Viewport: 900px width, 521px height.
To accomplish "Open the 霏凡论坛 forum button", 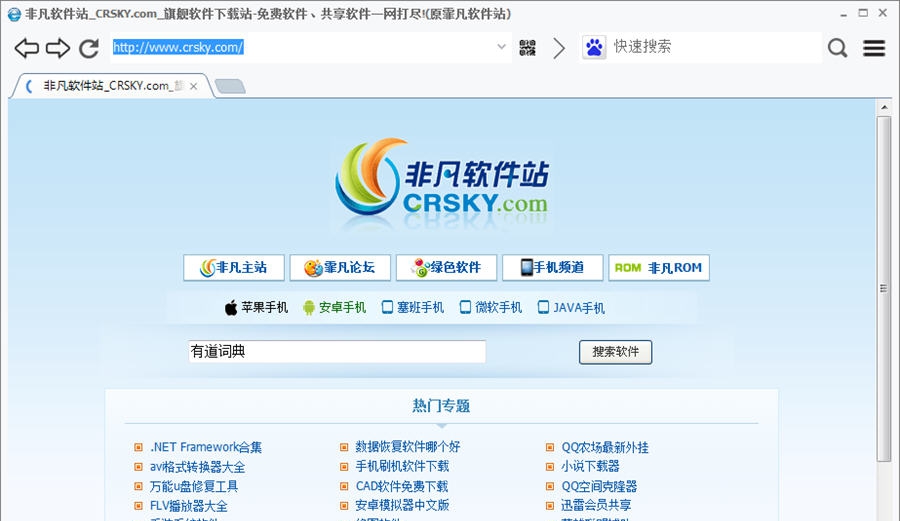I will tap(340, 267).
